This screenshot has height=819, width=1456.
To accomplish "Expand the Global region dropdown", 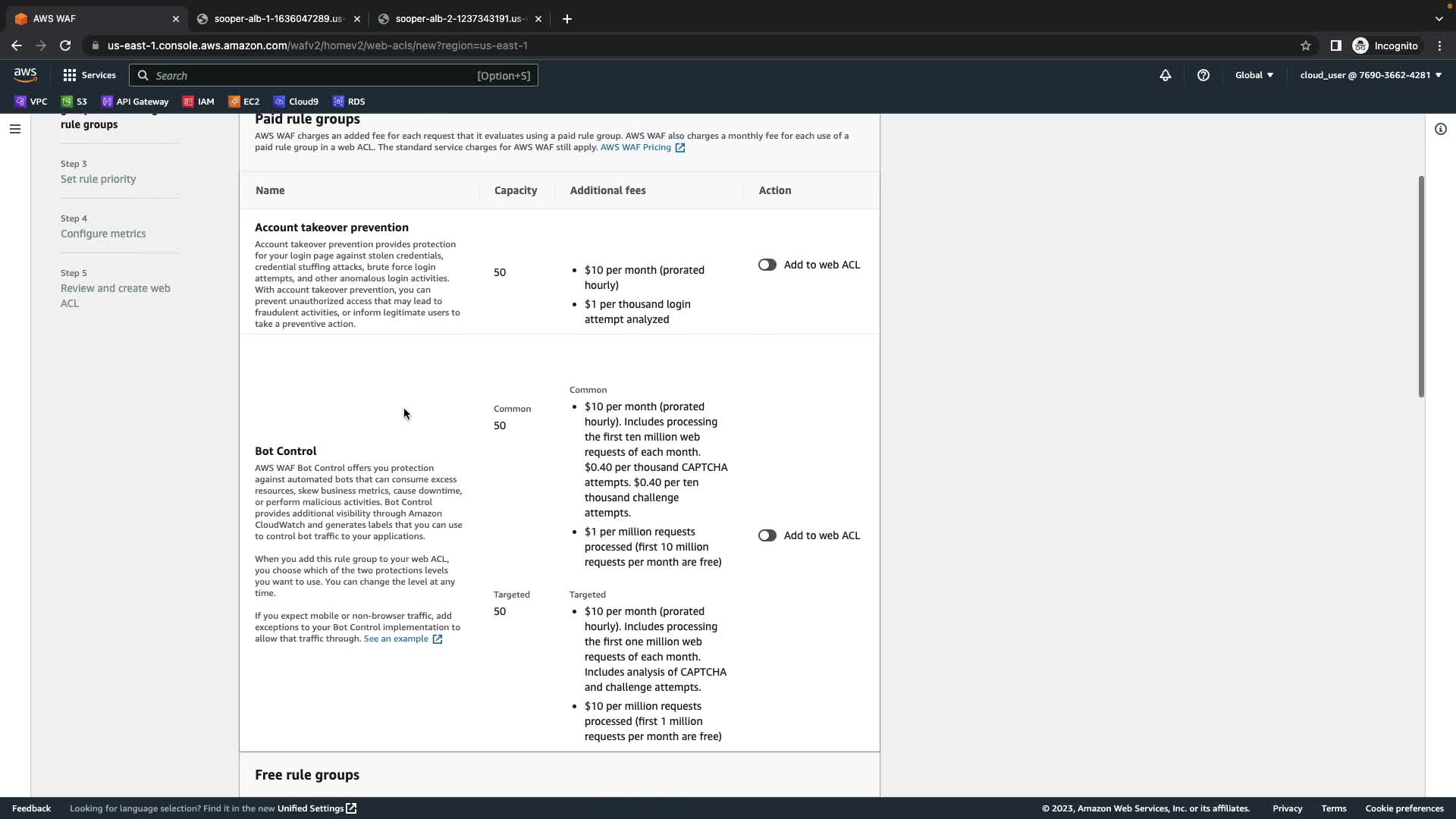I will tap(1254, 75).
